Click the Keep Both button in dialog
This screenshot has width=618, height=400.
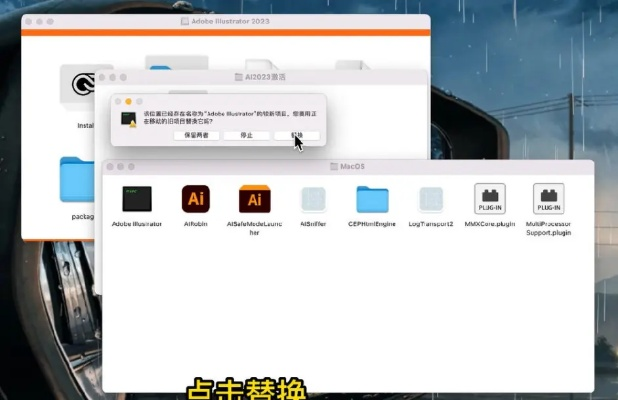coord(196,135)
